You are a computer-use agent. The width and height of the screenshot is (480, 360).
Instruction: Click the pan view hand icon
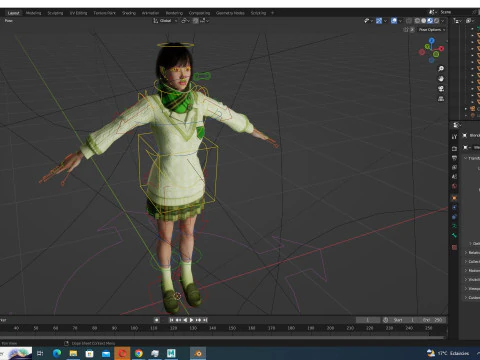click(441, 79)
